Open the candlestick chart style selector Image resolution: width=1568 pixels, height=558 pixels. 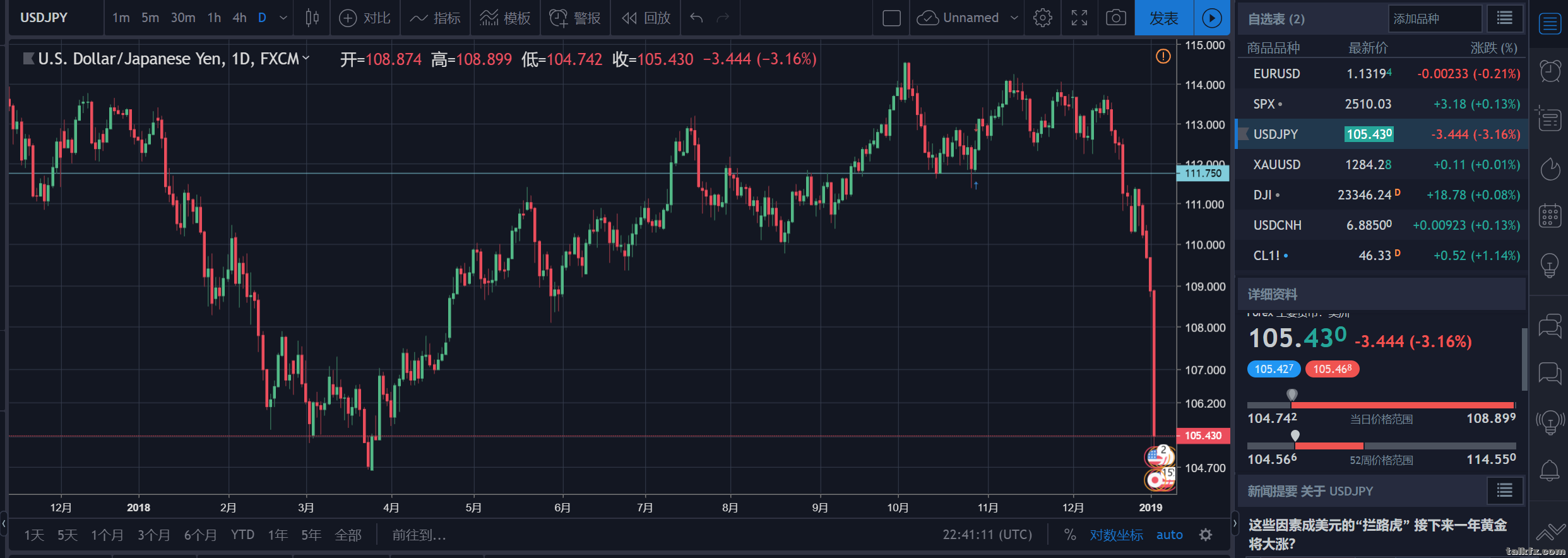click(312, 18)
